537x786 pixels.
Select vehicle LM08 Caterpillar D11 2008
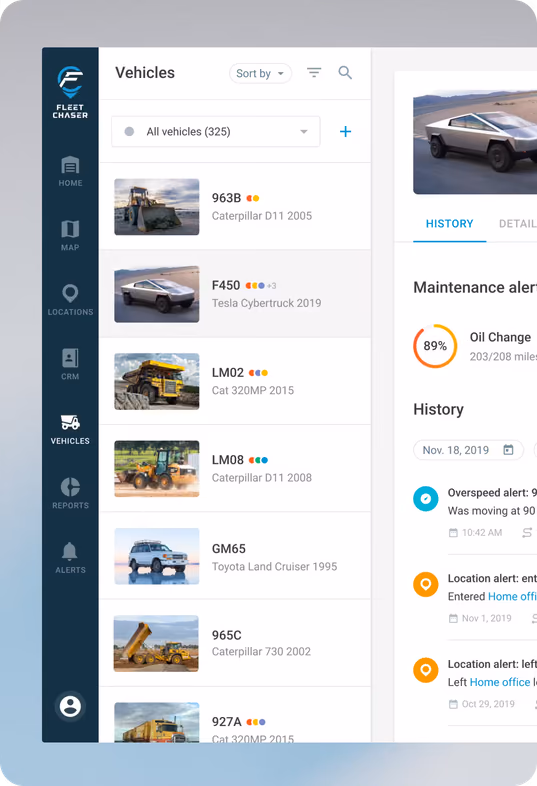tap(235, 468)
